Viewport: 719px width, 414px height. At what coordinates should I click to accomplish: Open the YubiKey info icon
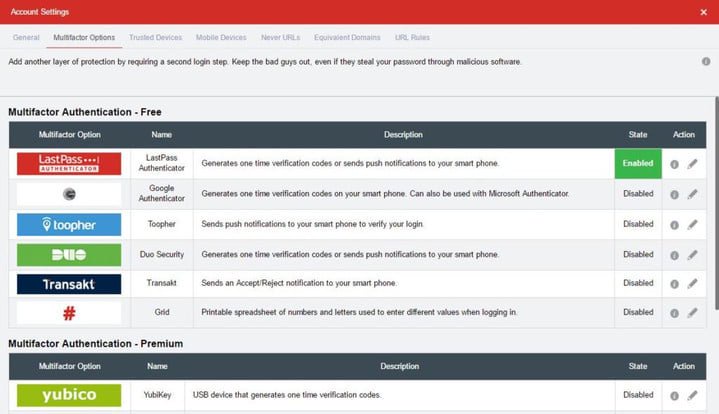[674, 396]
